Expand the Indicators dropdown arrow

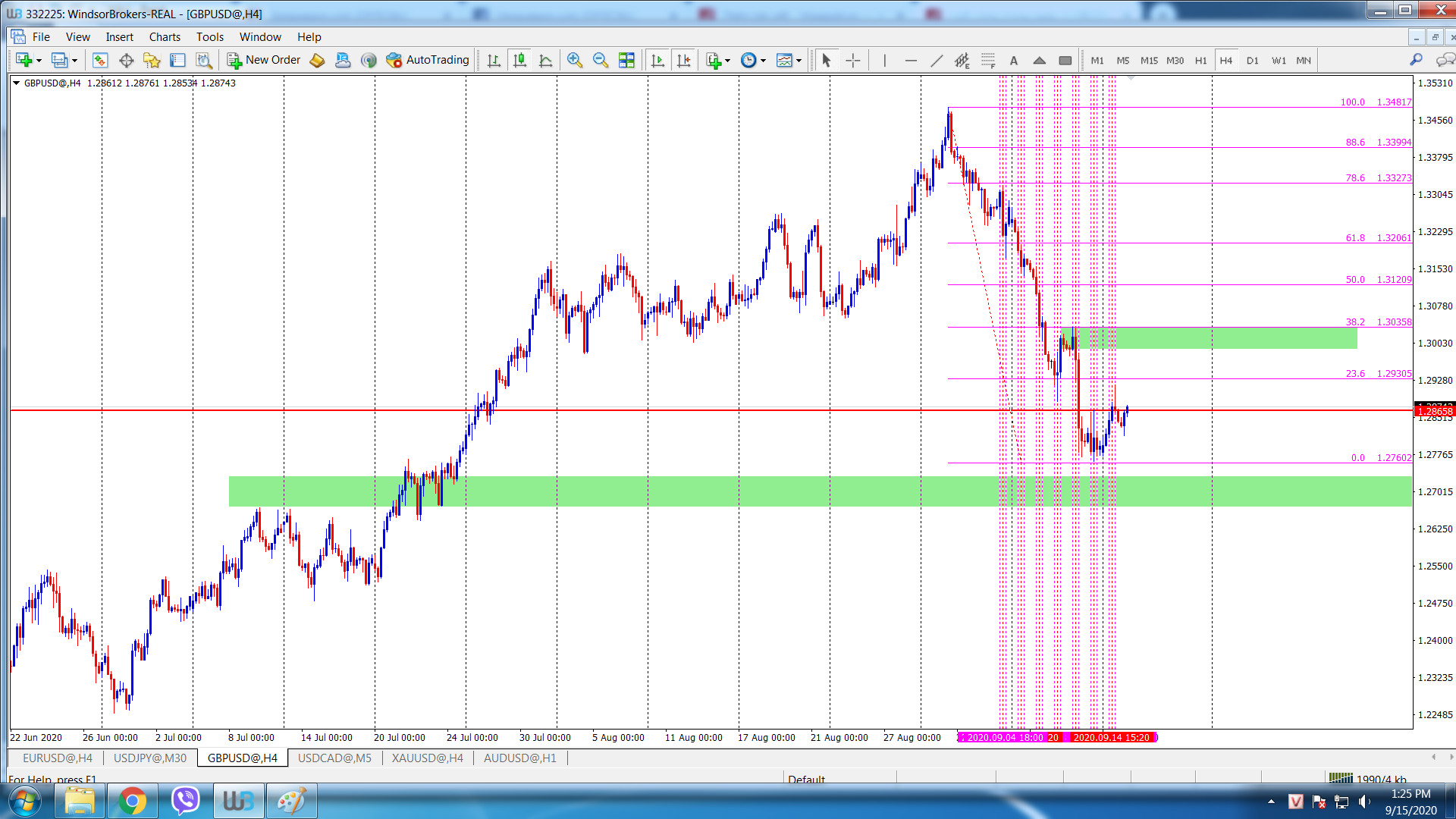tap(728, 61)
